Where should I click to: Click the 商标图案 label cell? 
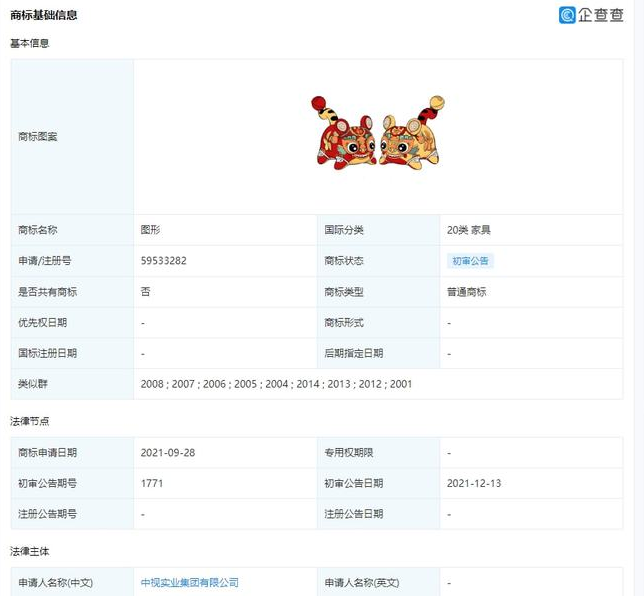click(72, 136)
